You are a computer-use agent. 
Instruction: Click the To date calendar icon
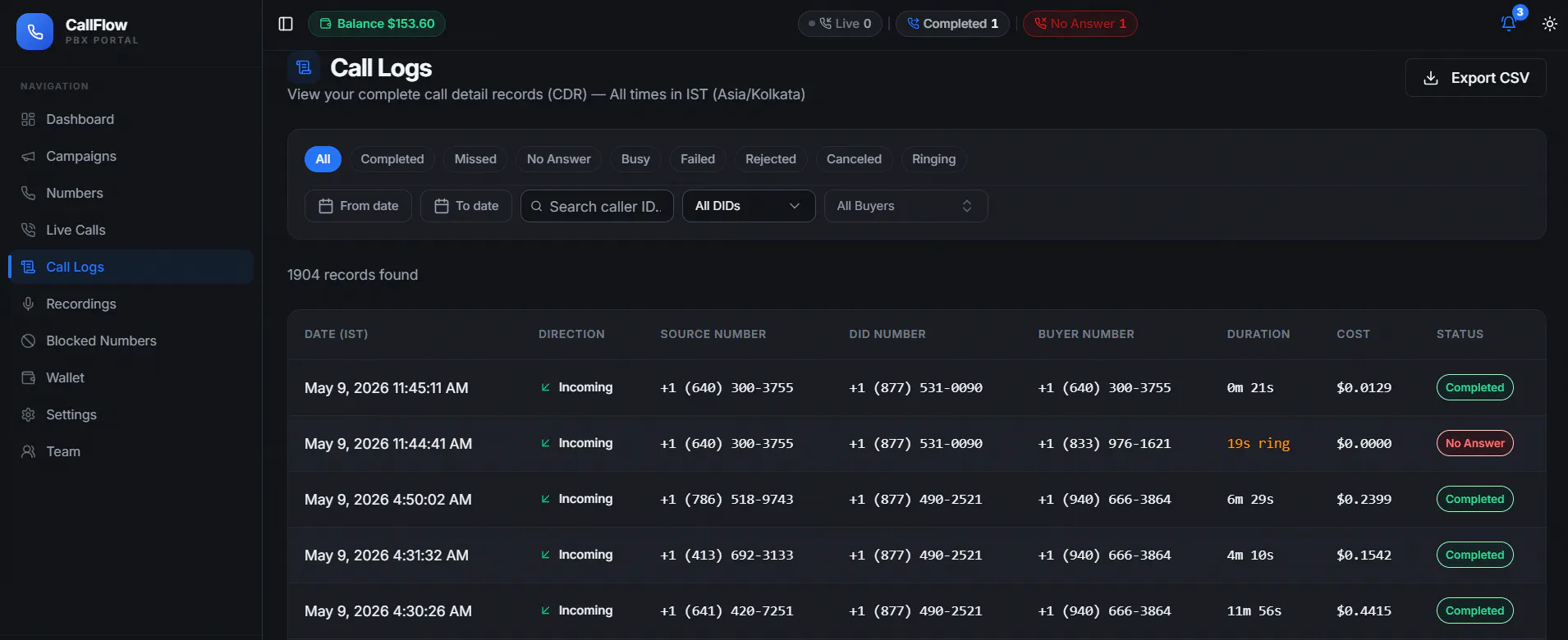tap(442, 206)
